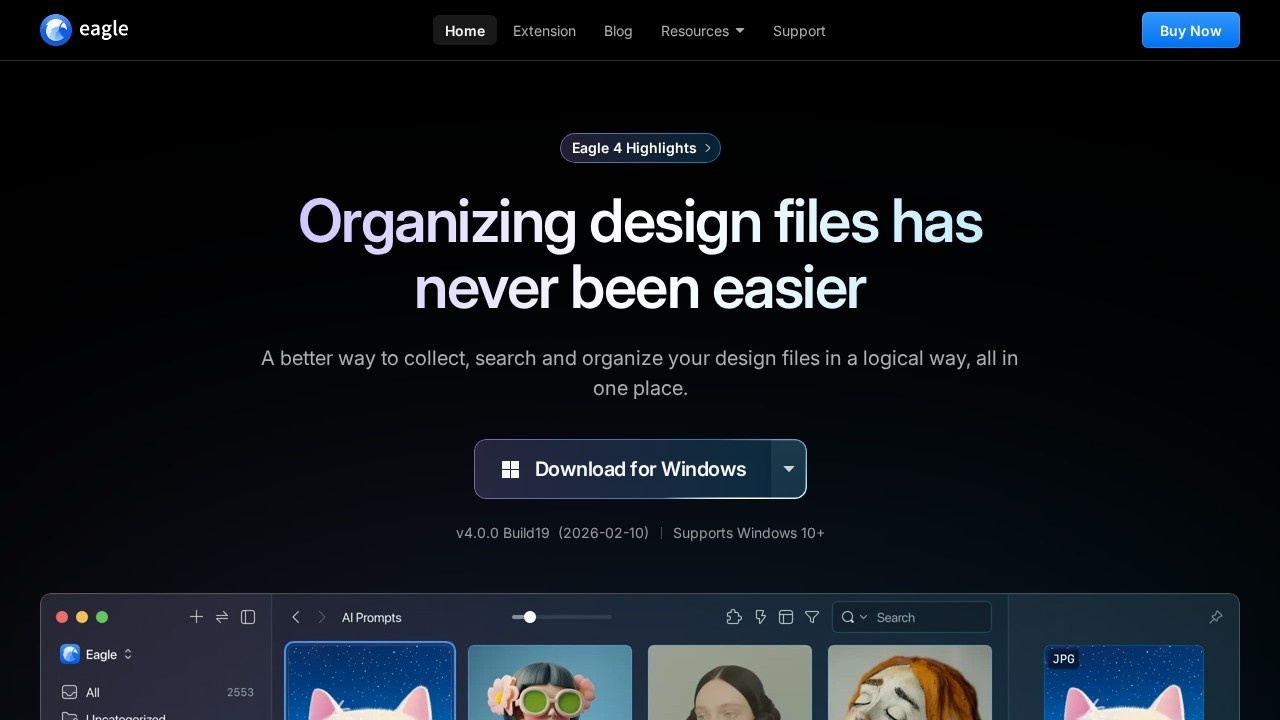Click the pin icon in inspector panel
Screen dimensions: 1280x720
pyautogui.click(x=1216, y=617)
